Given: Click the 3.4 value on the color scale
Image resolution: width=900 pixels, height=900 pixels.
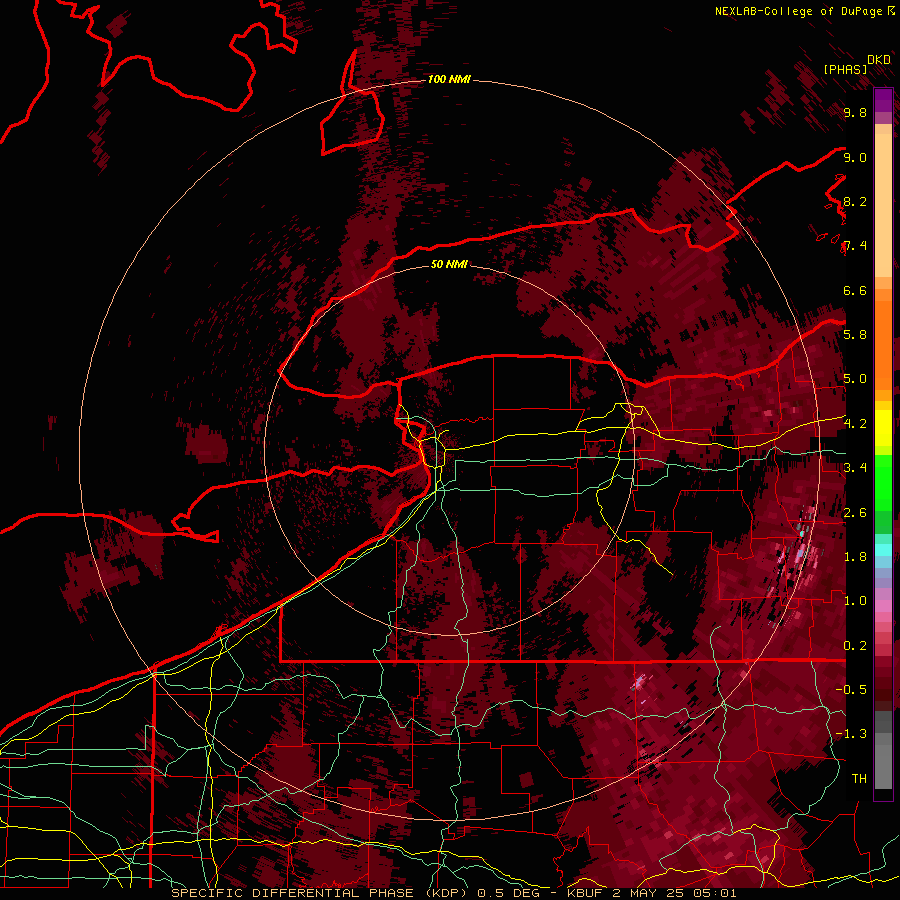Looking at the screenshot, I should (855, 468).
